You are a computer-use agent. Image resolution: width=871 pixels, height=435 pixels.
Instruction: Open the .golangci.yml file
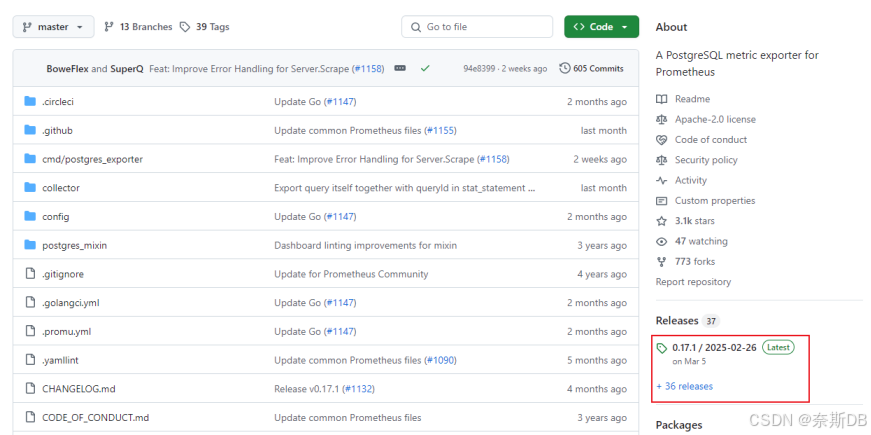pyautogui.click(x=71, y=303)
